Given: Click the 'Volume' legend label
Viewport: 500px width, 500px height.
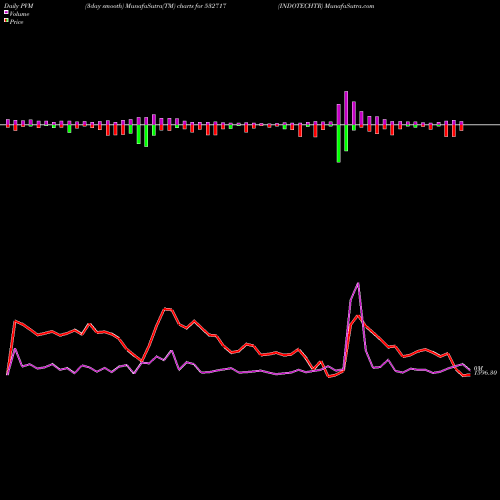Looking at the screenshot, I should point(19,14).
